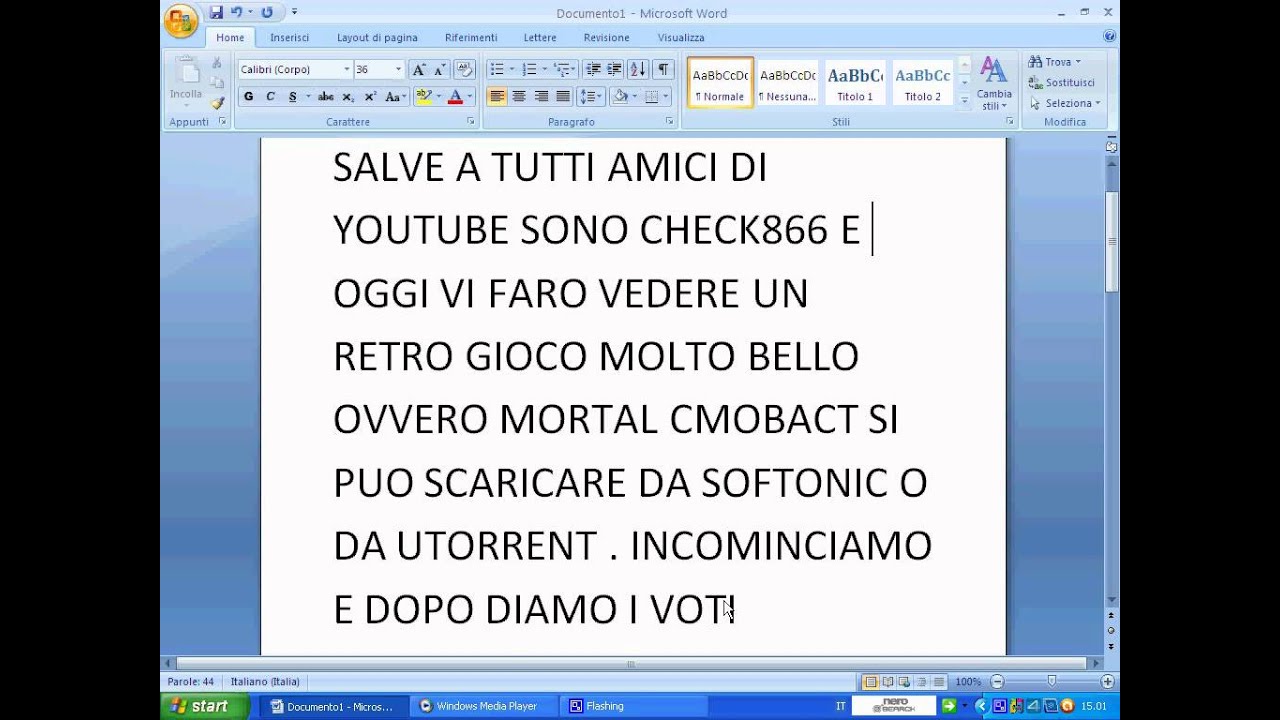This screenshot has height=720, width=1280.
Task: Open the Calibri (Corpo) font name dropdown
Action: (x=347, y=69)
